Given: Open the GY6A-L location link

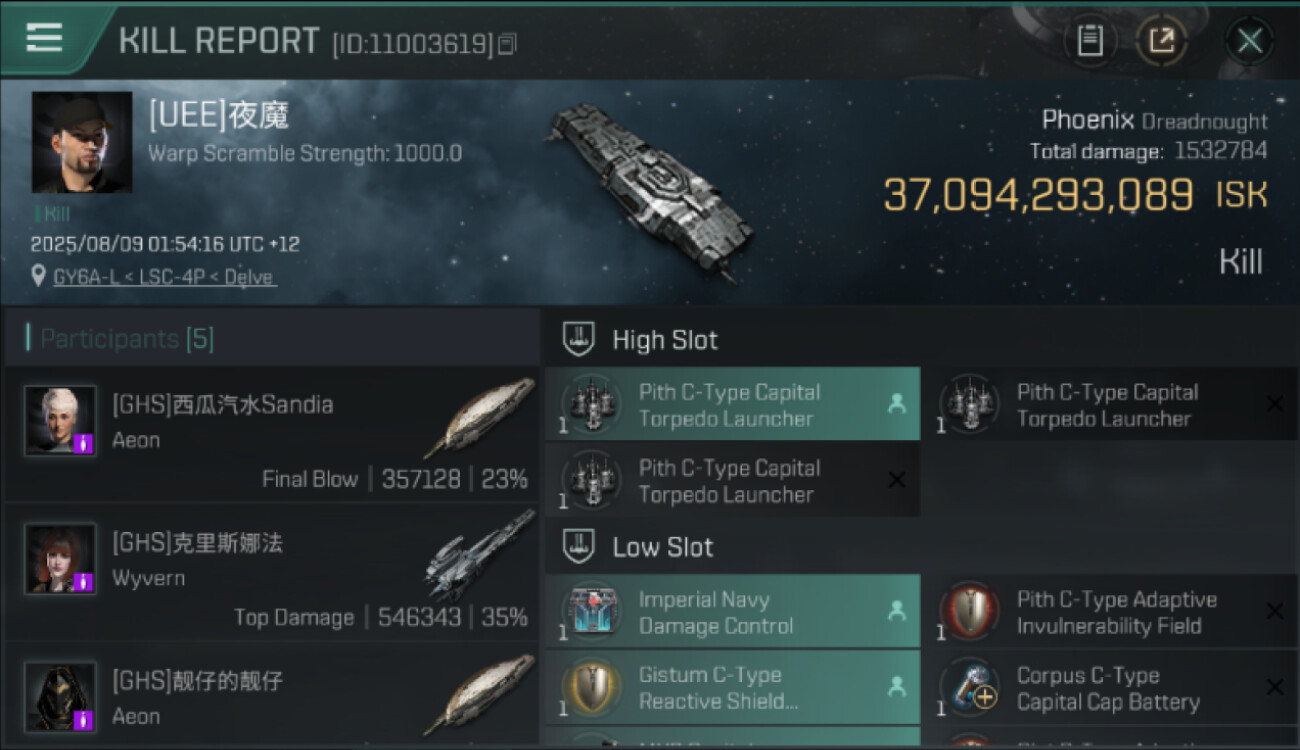Looking at the screenshot, I should click(164, 277).
